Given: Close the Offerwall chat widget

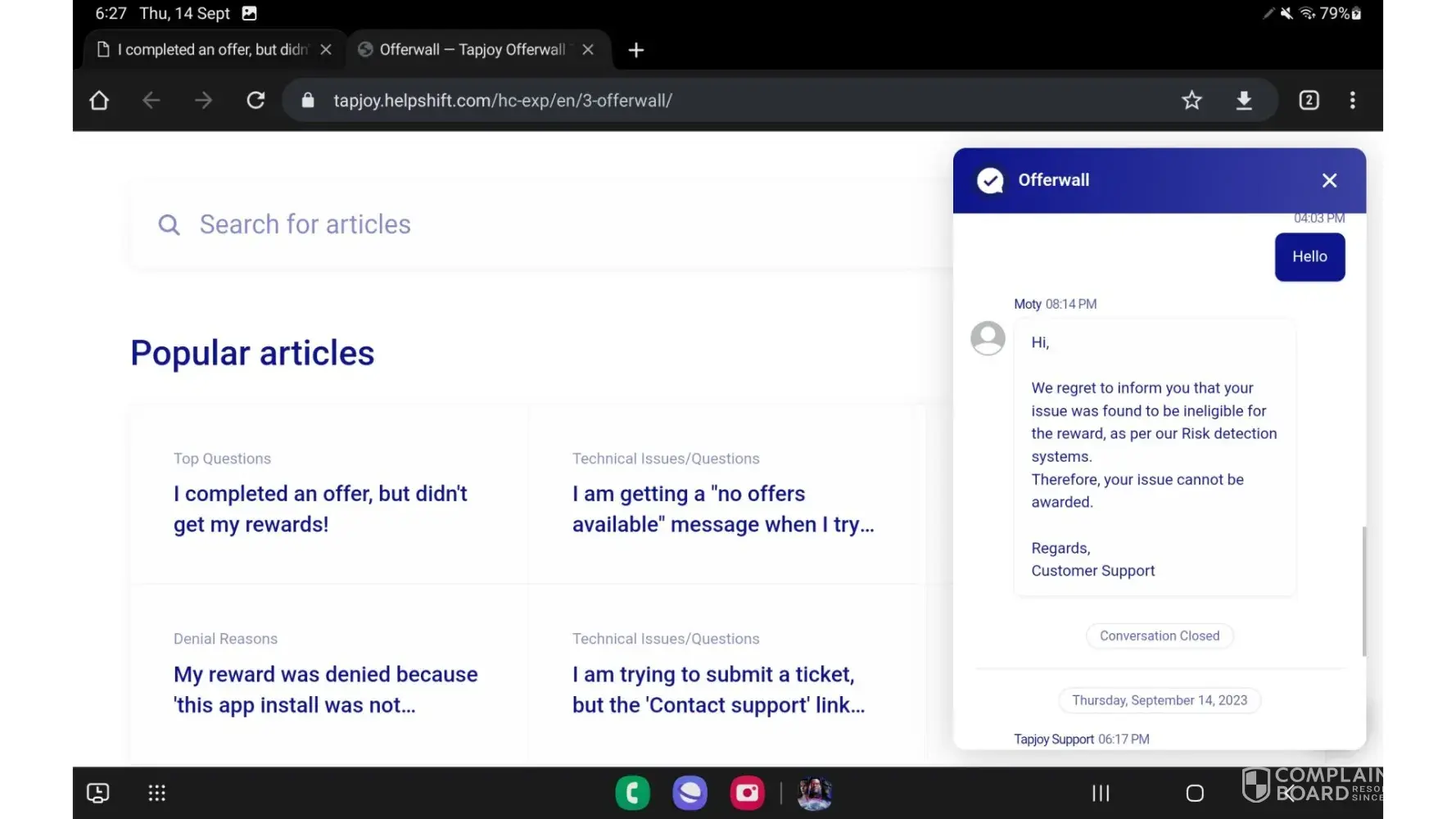Looking at the screenshot, I should point(1329,180).
